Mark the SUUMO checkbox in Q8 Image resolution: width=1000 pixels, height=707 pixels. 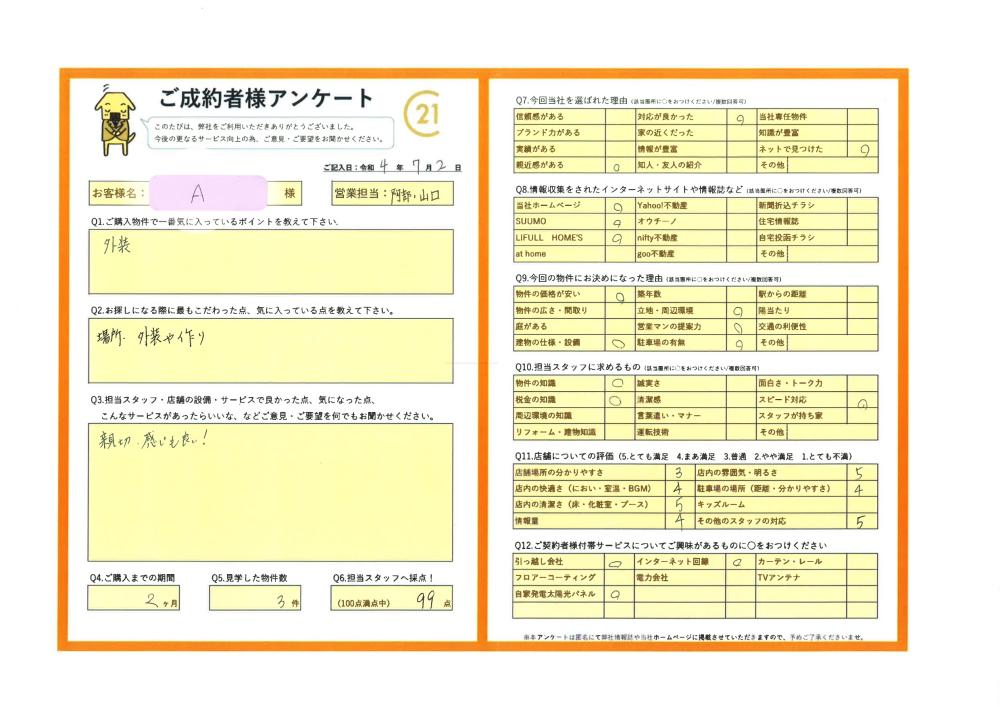coord(618,223)
